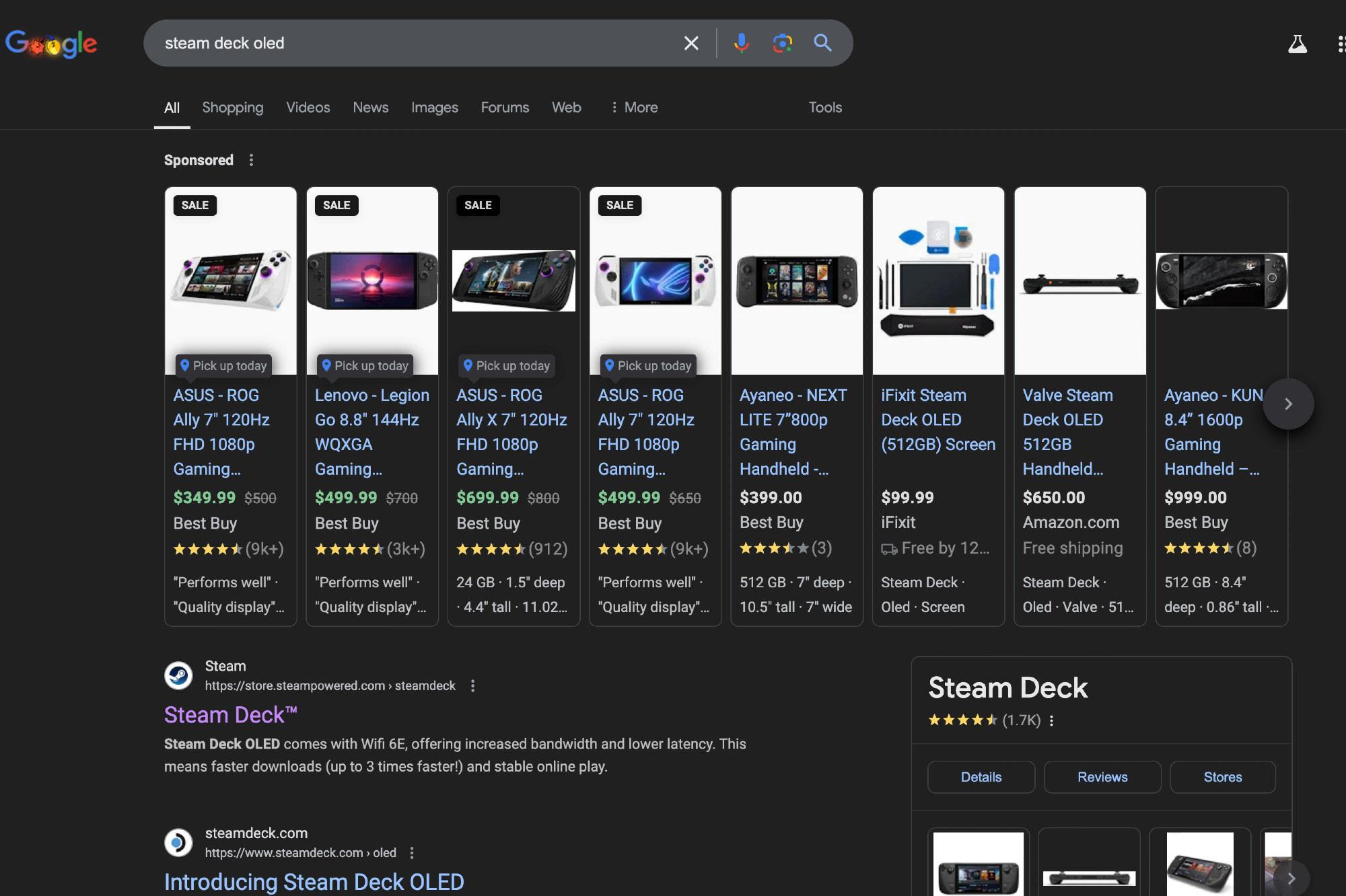Open options menu for the store.steampowered.com result

(473, 685)
